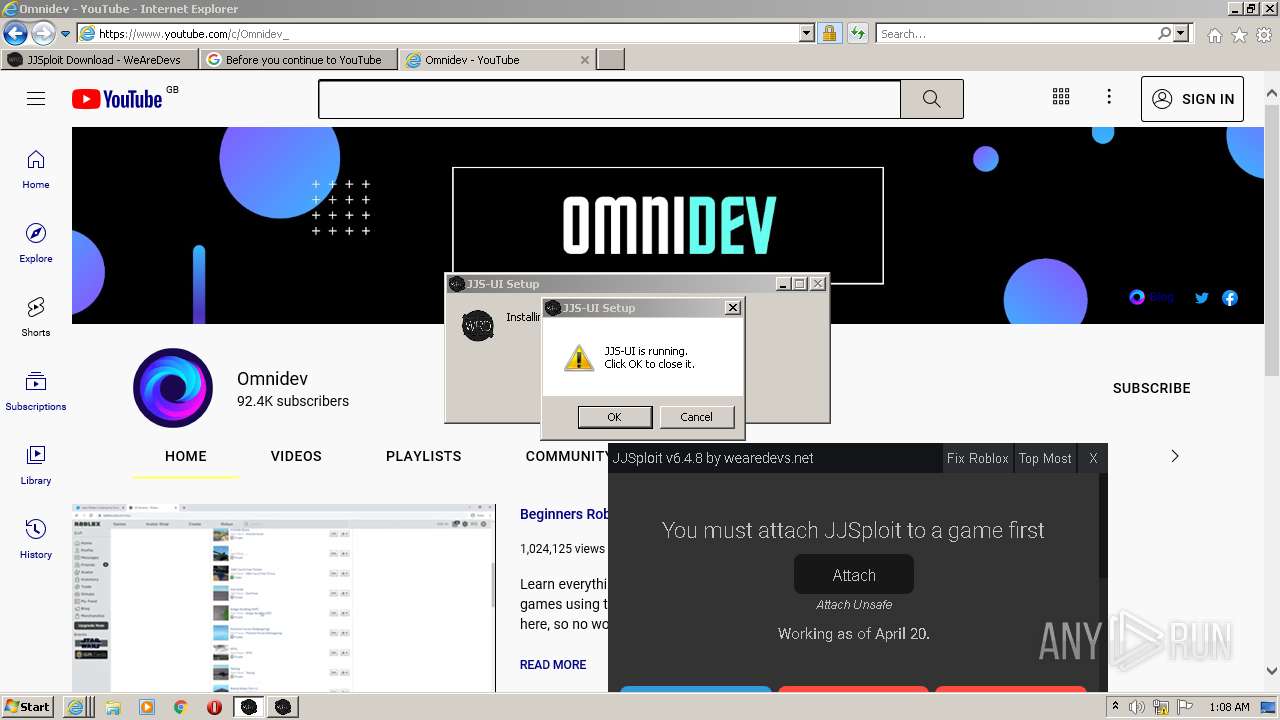Click the SIGN IN button

point(1192,99)
